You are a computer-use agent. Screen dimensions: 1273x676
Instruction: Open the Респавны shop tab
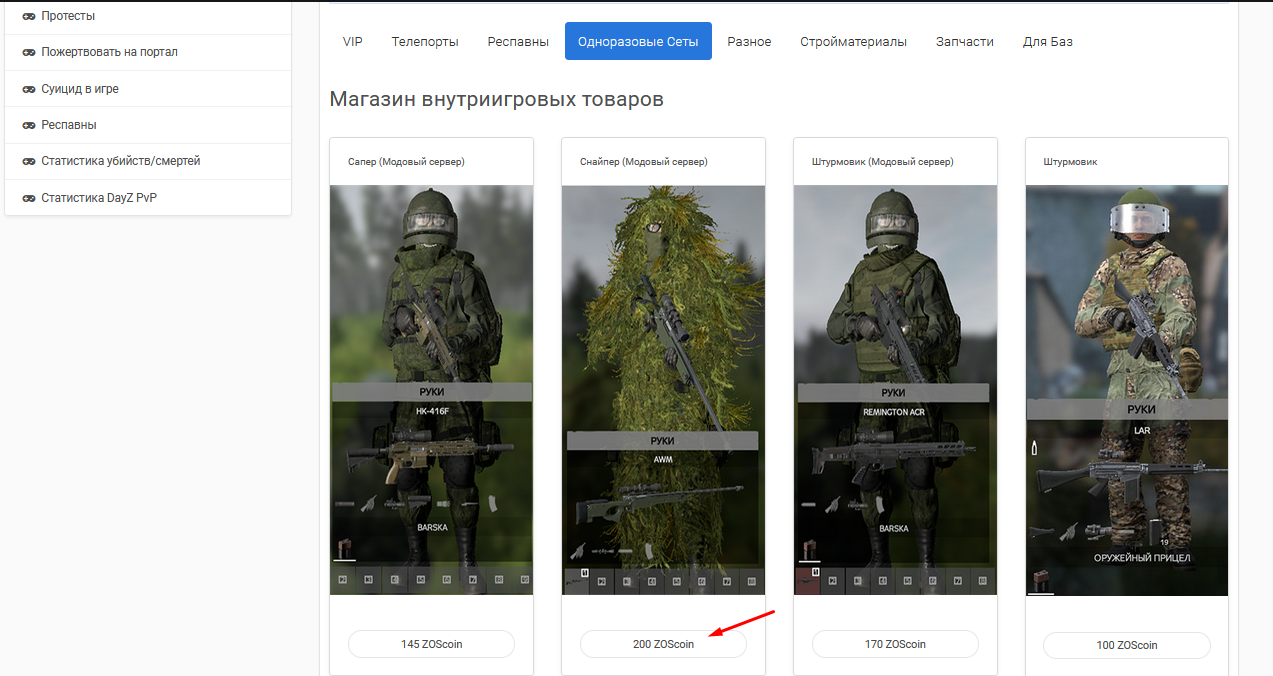[518, 41]
